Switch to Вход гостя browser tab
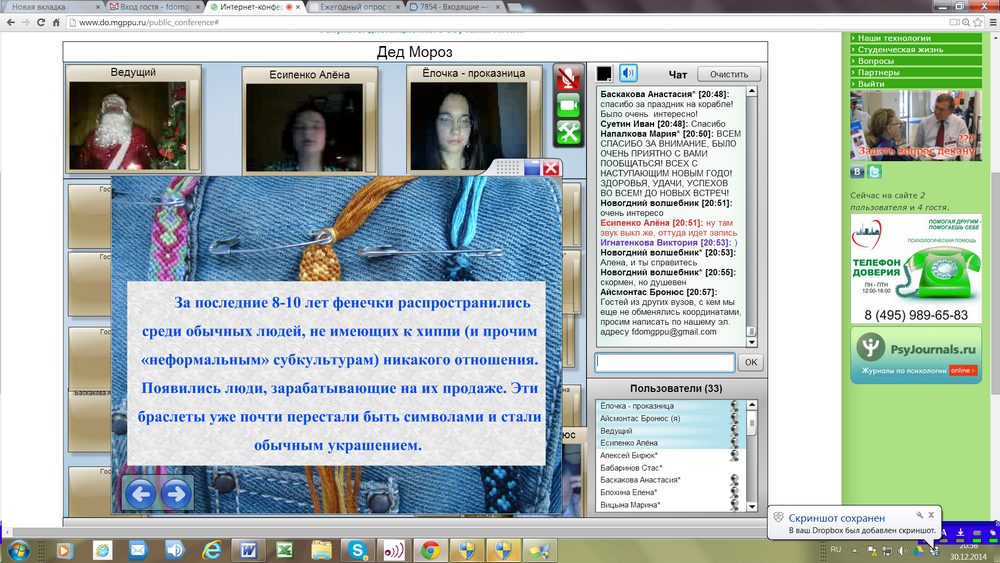Screen dimensions: 1000x563 [x=153, y=6]
